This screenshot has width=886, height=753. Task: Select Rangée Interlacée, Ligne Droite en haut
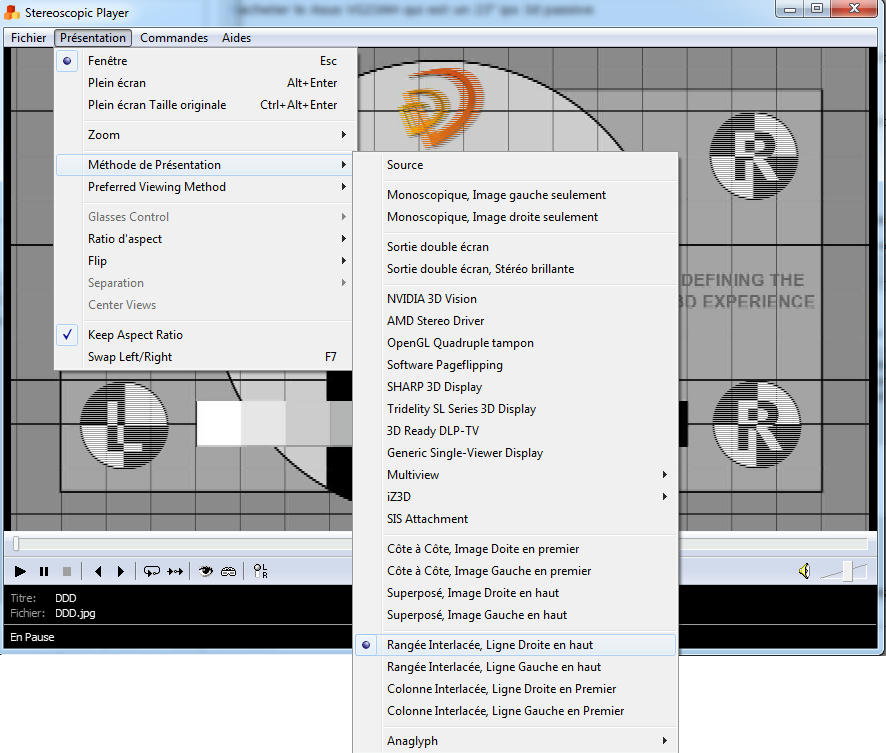(515, 645)
